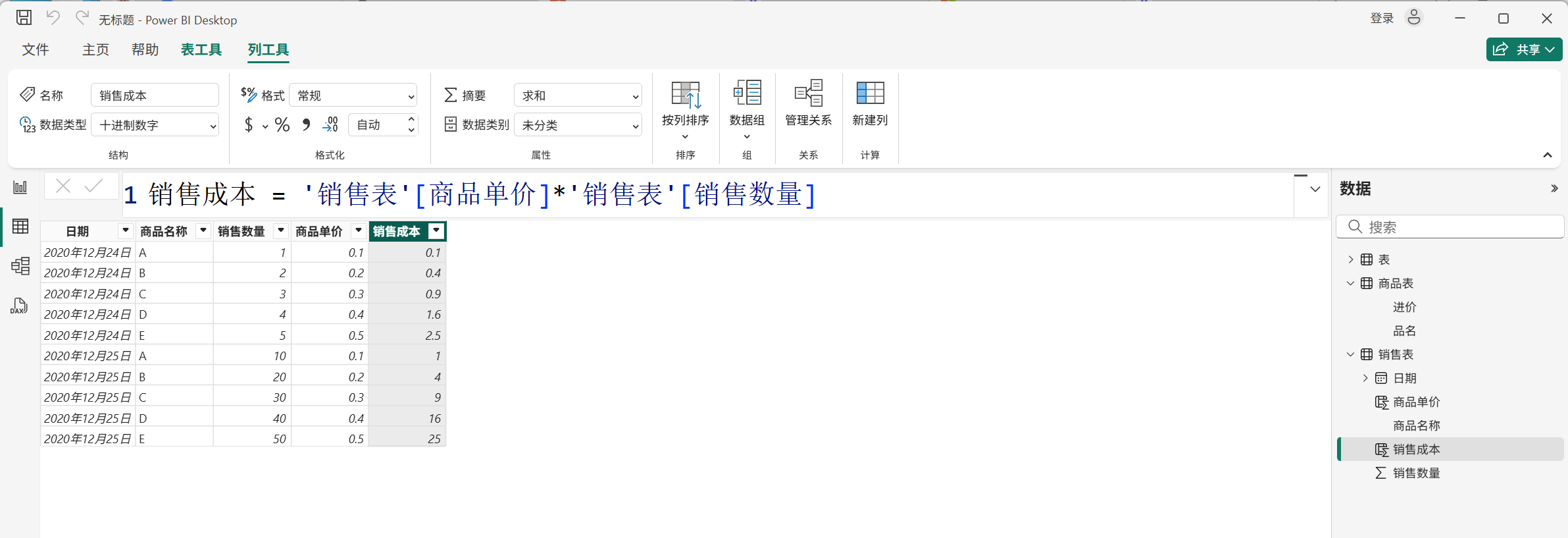Switch to Report view in left sidebar
Image resolution: width=1568 pixels, height=538 pixels.
[20, 188]
